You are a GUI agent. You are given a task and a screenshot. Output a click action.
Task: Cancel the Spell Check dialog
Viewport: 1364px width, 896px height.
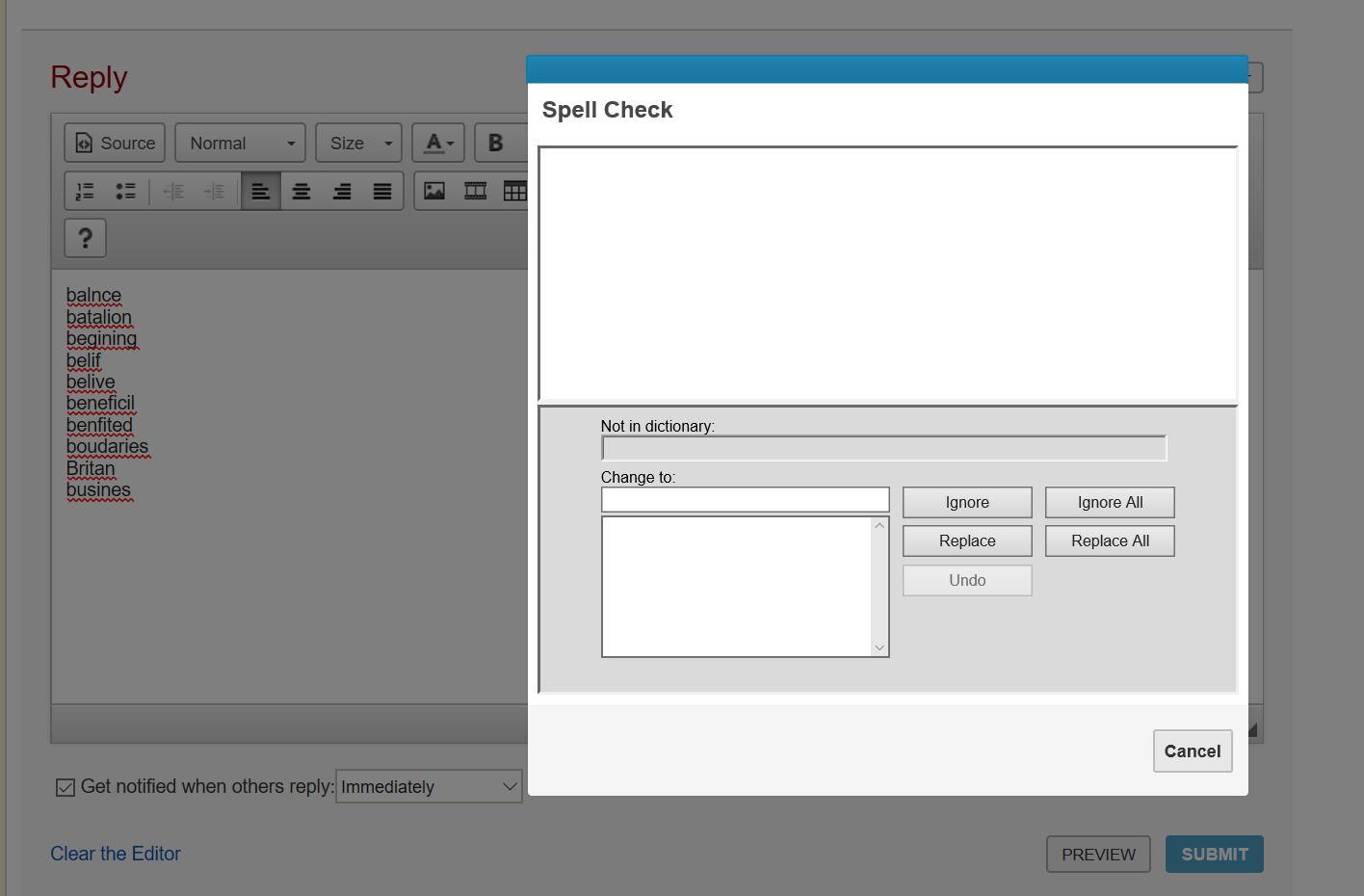(1192, 751)
